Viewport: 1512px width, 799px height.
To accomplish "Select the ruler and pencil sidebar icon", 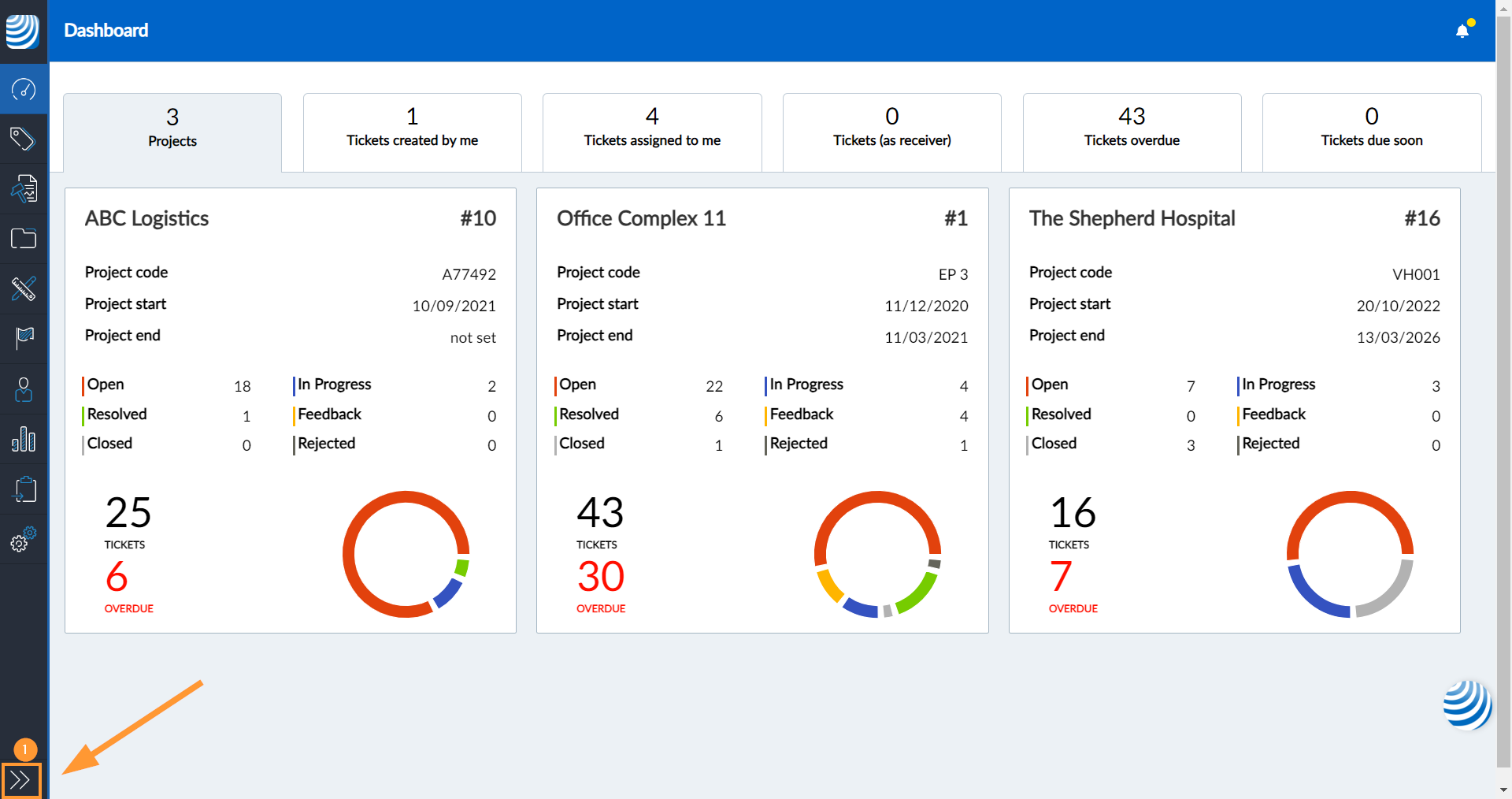I will point(24,289).
